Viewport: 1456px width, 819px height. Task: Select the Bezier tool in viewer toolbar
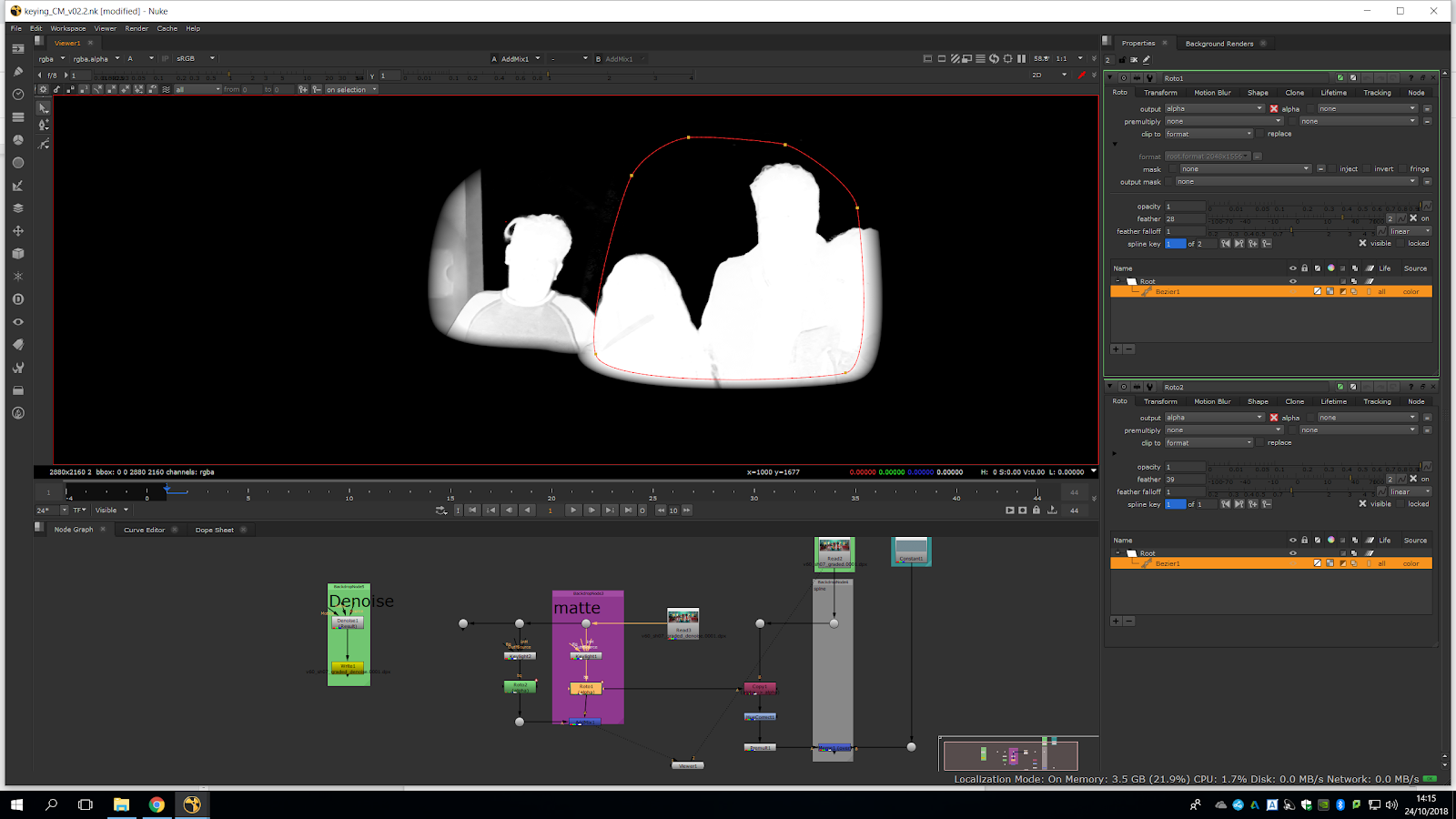pos(44,126)
